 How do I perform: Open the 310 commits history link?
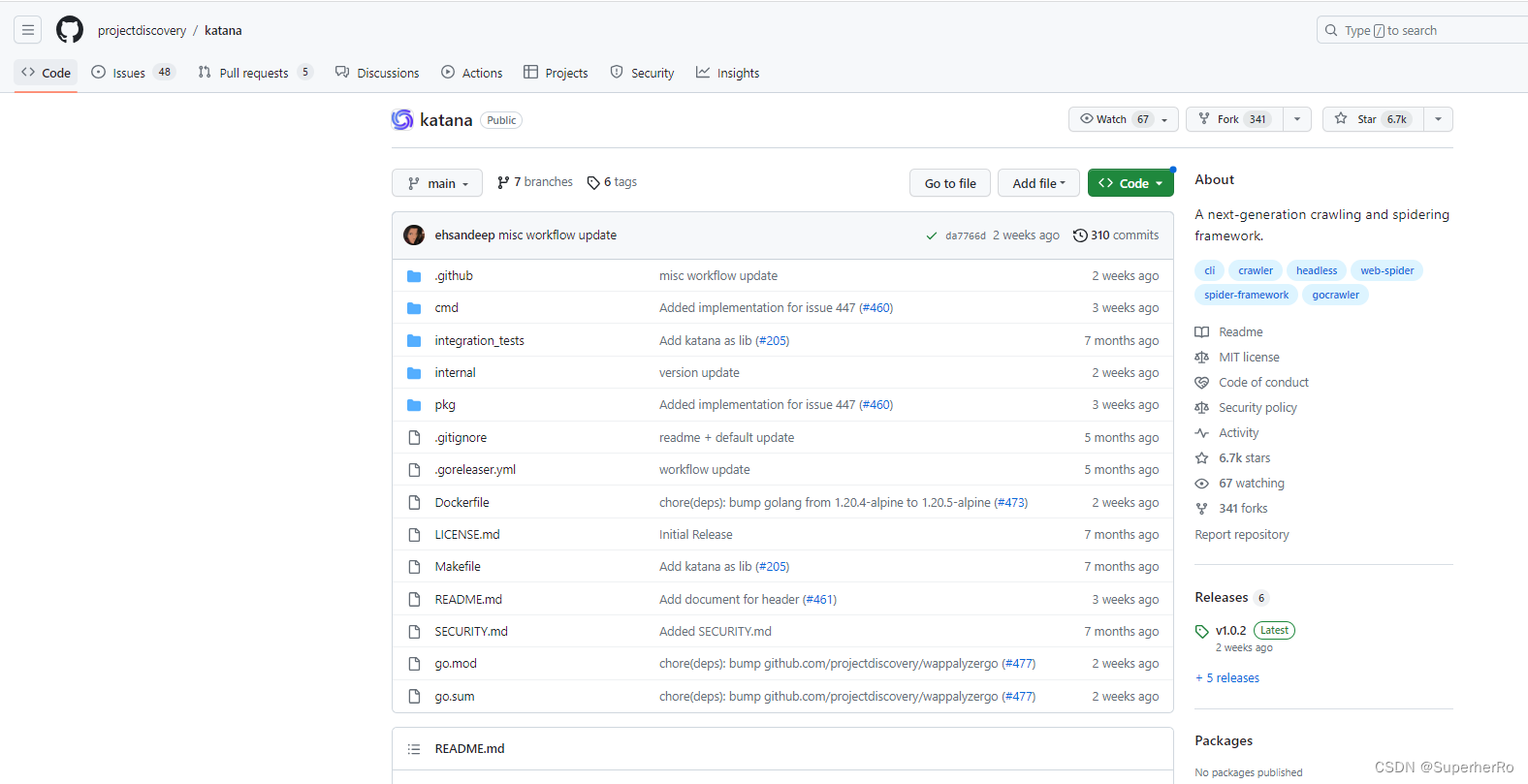pos(1116,235)
